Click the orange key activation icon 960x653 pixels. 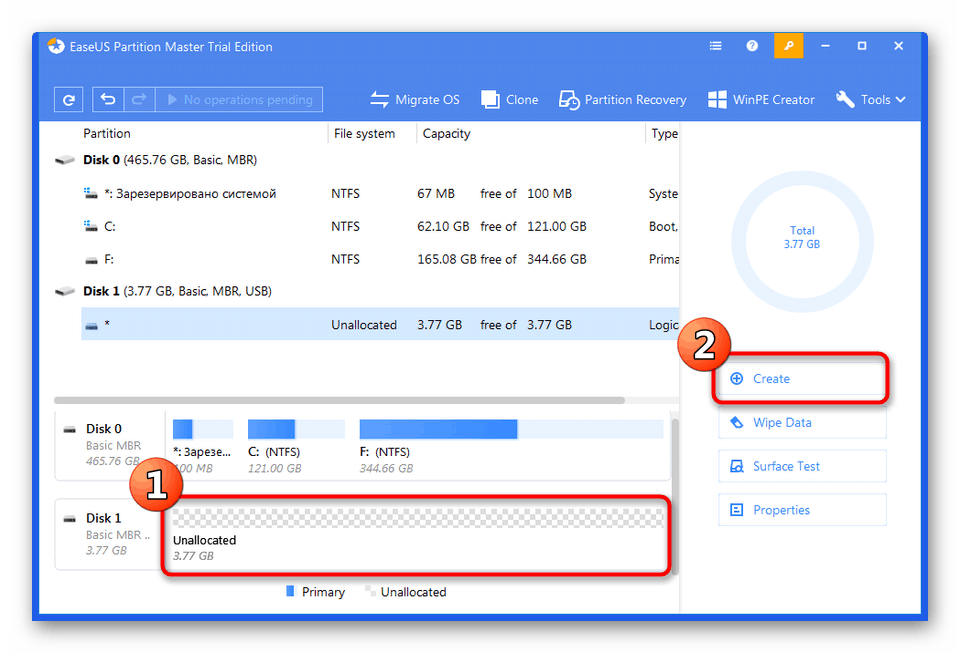pos(789,46)
